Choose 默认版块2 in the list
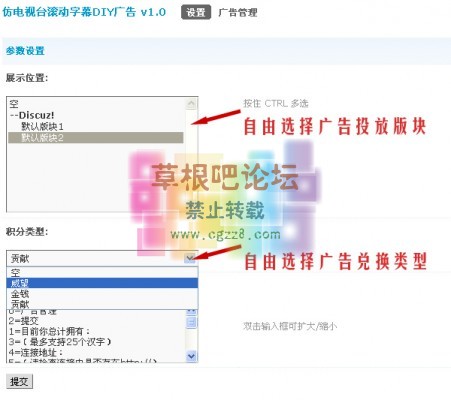 (x=96, y=137)
